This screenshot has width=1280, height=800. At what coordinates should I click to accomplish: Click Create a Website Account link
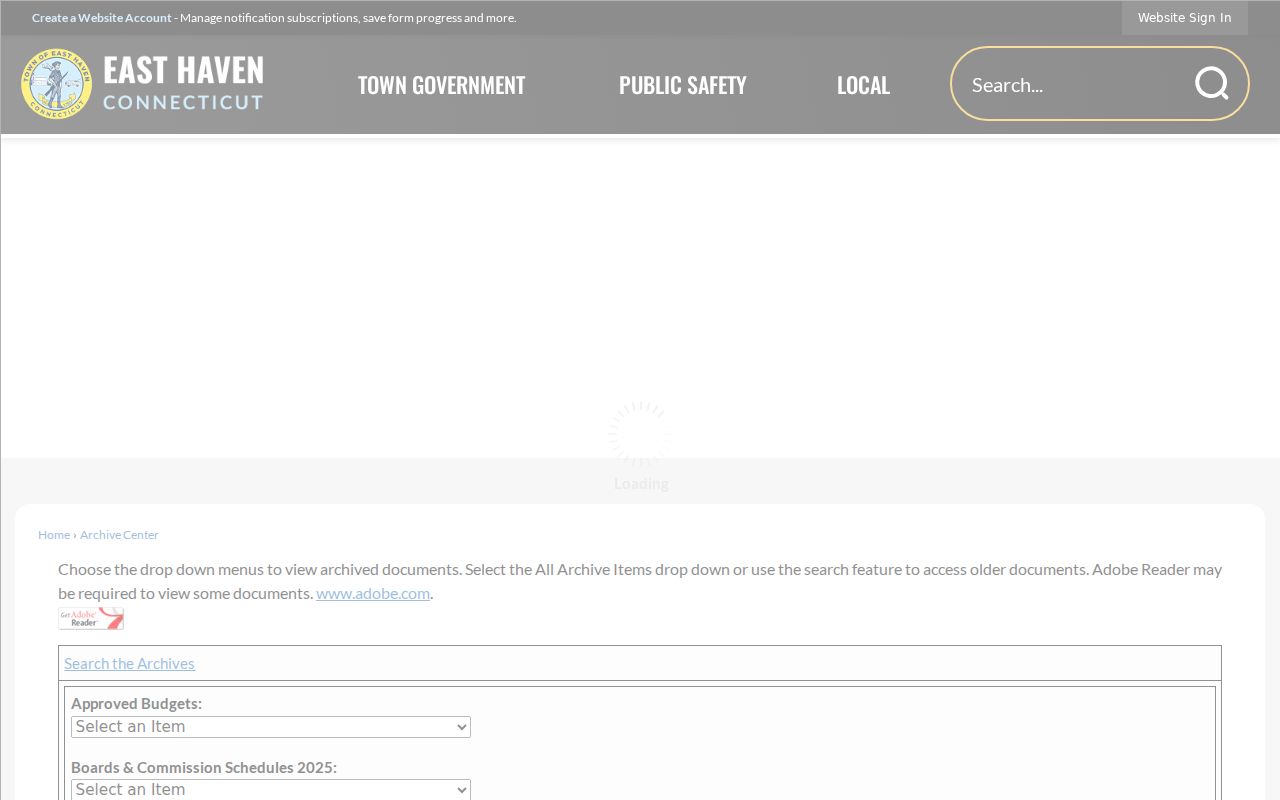click(102, 18)
